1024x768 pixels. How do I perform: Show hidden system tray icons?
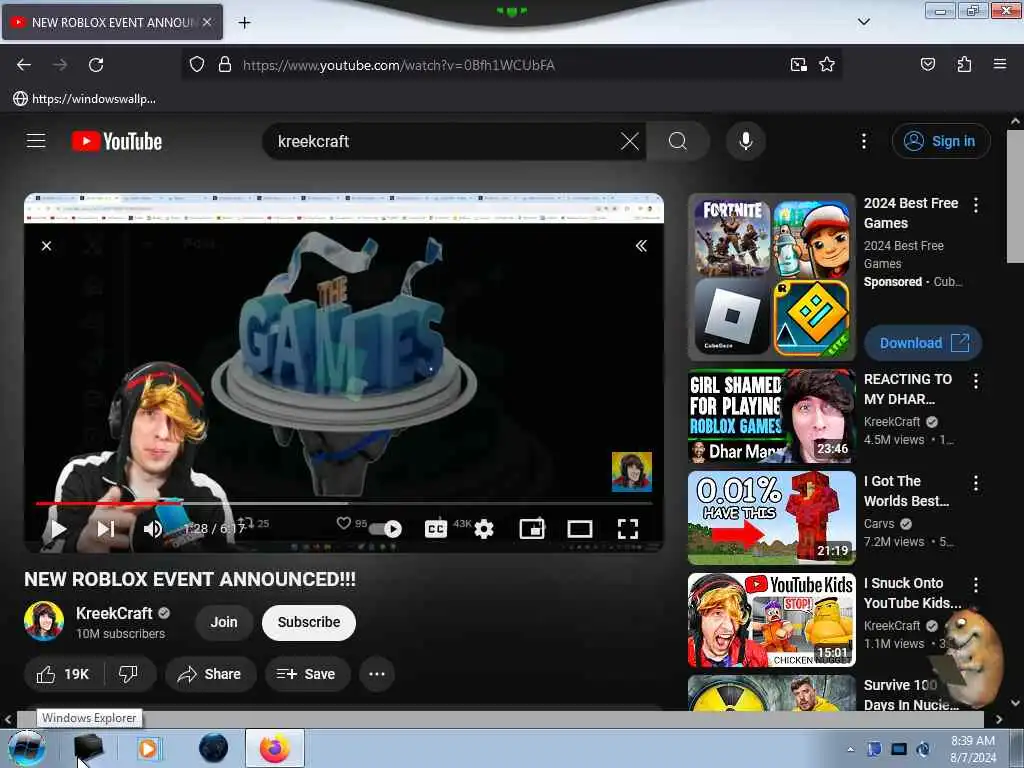pos(850,749)
